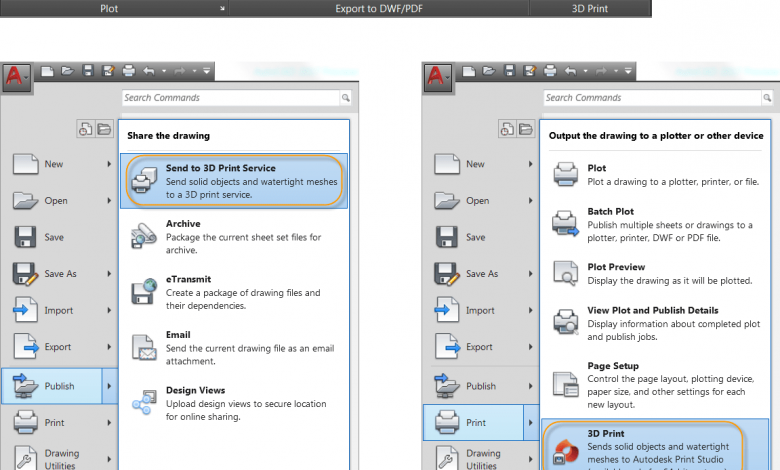Click the left Search Commands input field

pyautogui.click(x=231, y=98)
